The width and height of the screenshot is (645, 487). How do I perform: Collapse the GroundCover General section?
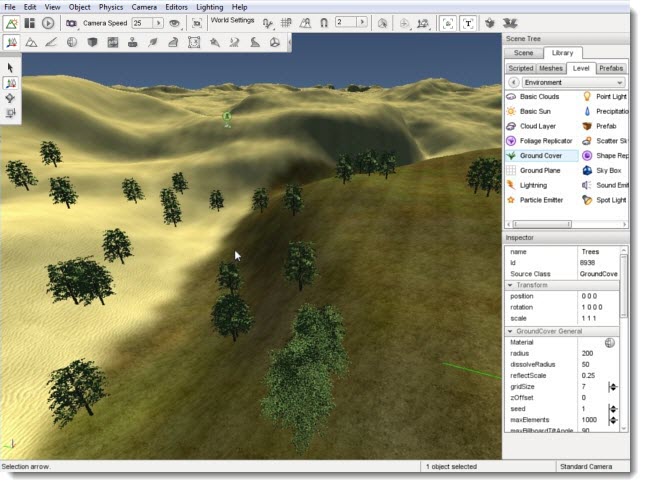[x=511, y=330]
